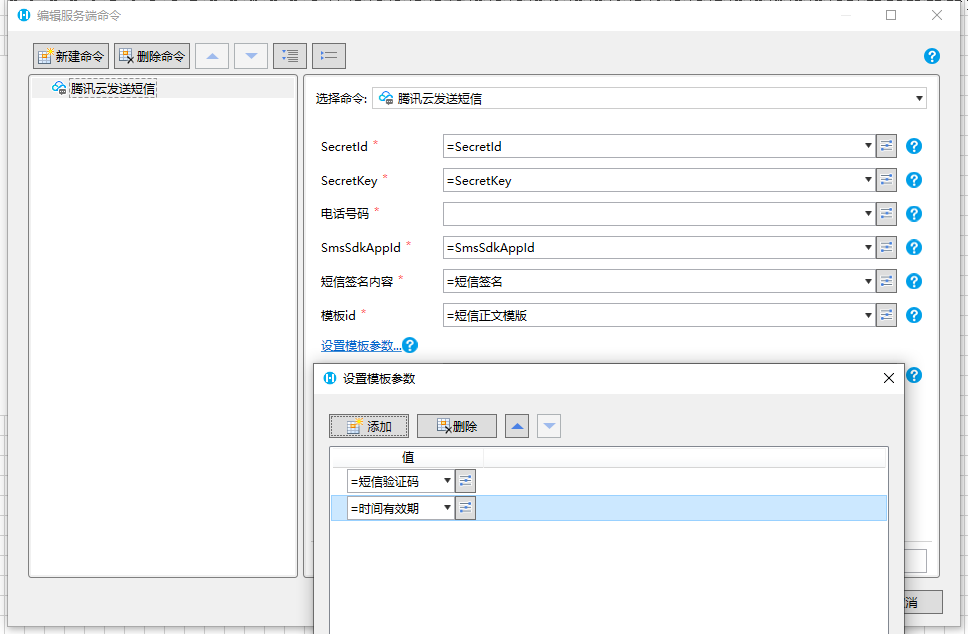Move parameter up in 设置模板参数 dialog
This screenshot has height=634, width=968.
tap(517, 426)
